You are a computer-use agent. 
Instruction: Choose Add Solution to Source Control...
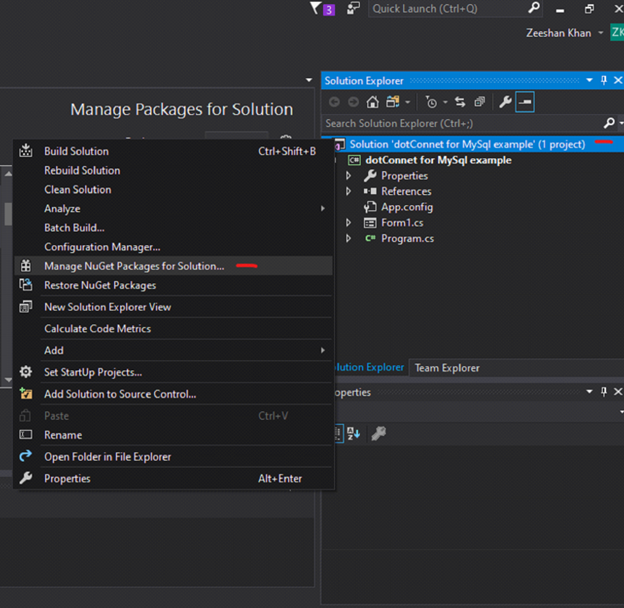[174, 394]
